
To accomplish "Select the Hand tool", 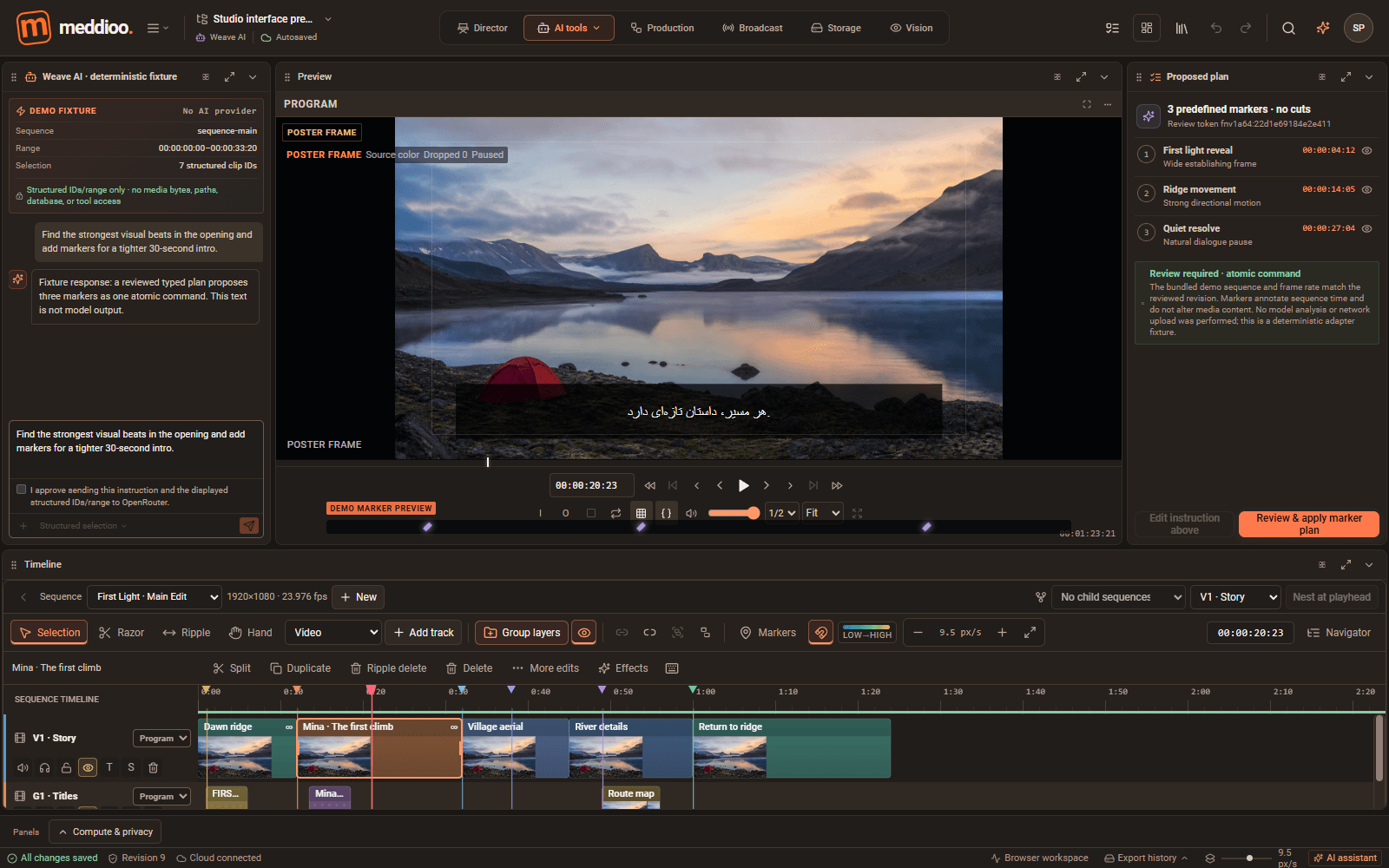I will 251,633.
